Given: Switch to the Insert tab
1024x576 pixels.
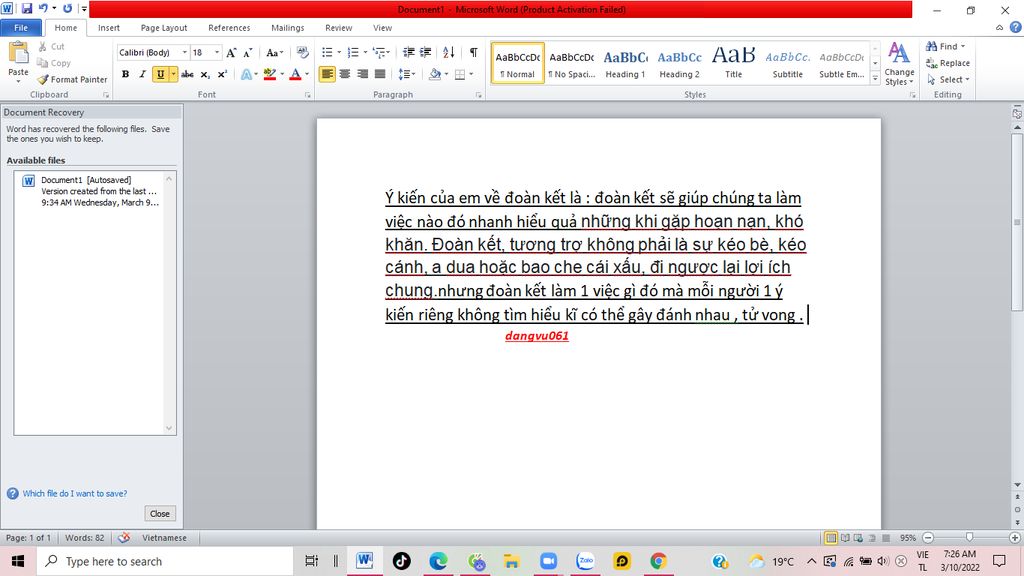Looking at the screenshot, I should 109,28.
